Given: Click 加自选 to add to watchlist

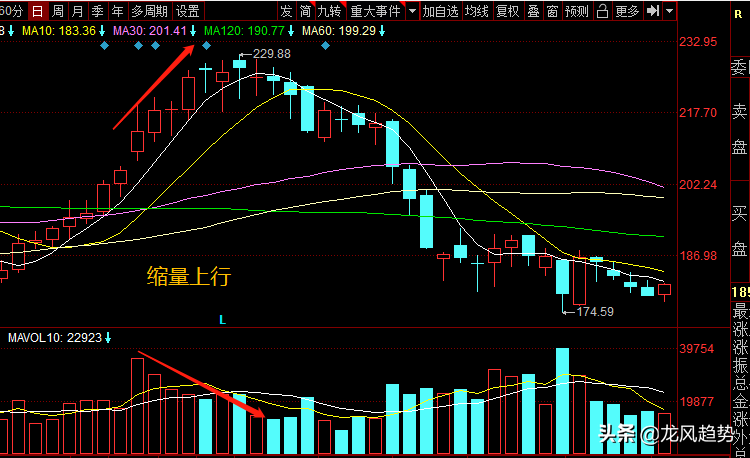Looking at the screenshot, I should 441,11.
